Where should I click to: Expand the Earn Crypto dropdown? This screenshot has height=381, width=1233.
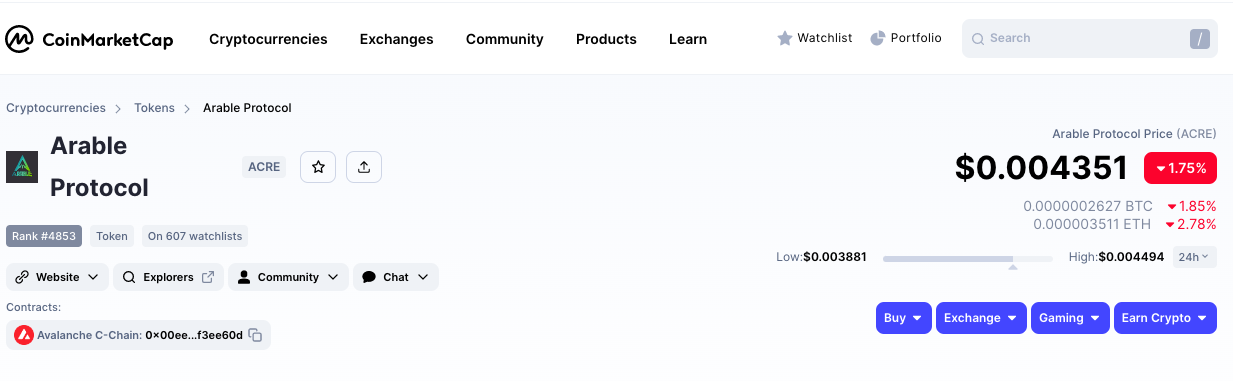[1165, 318]
